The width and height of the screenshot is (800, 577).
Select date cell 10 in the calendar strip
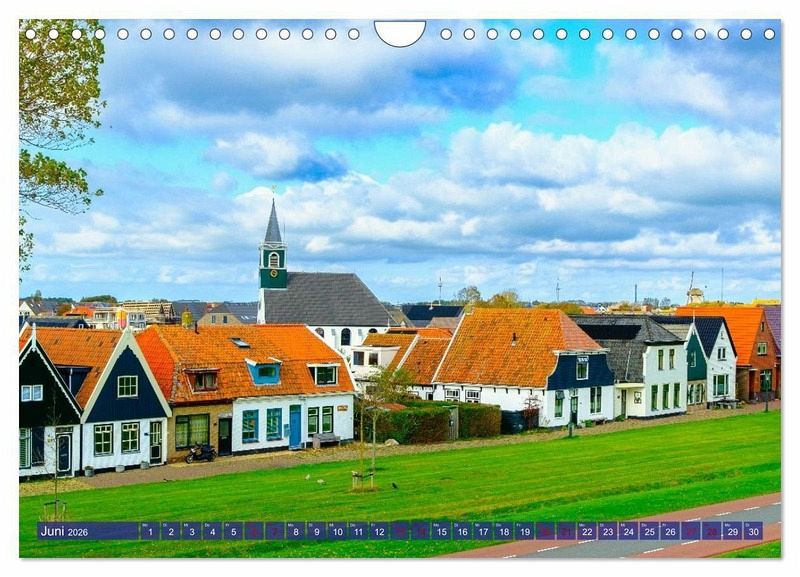337,531
